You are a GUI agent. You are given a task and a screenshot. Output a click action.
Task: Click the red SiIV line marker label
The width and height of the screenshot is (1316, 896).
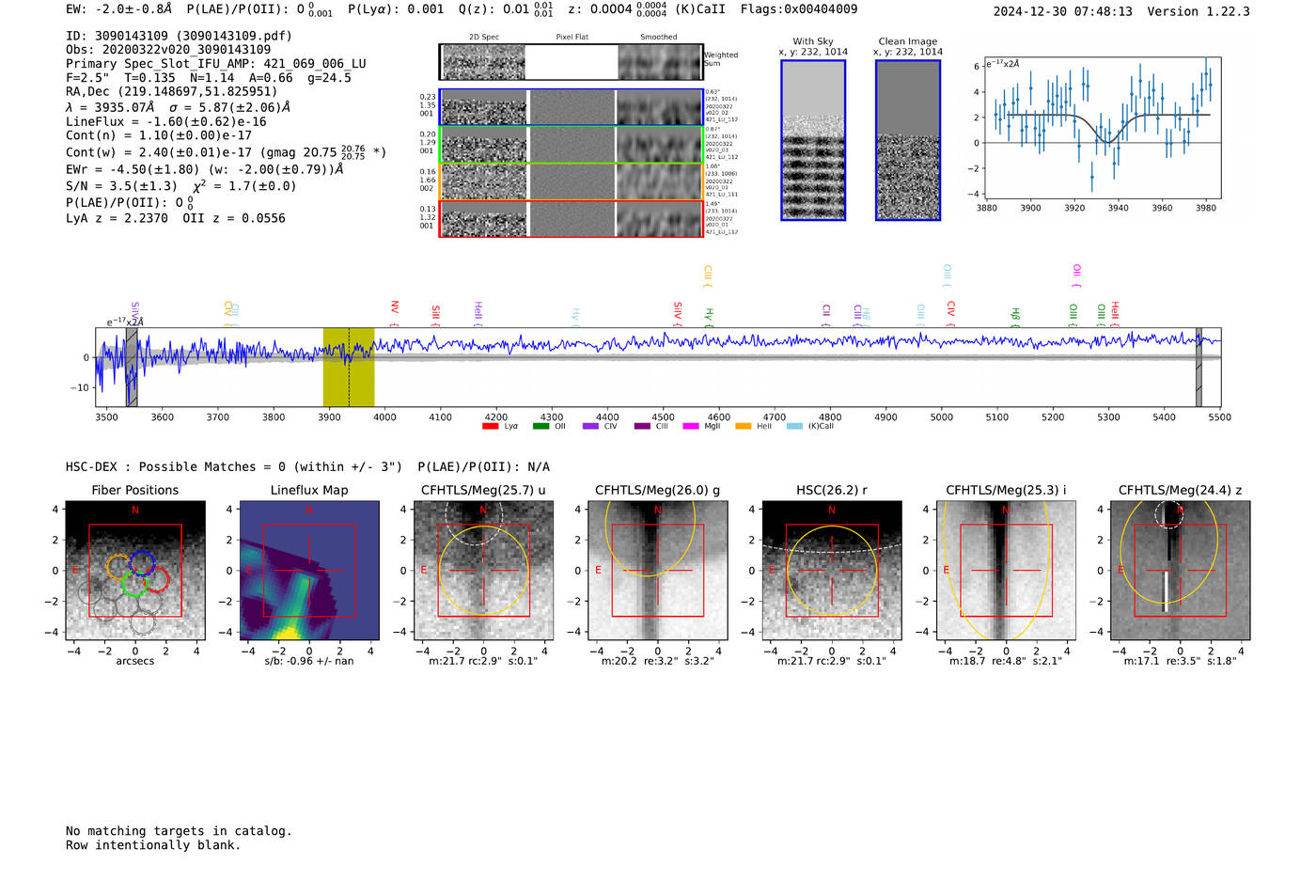coord(678,311)
